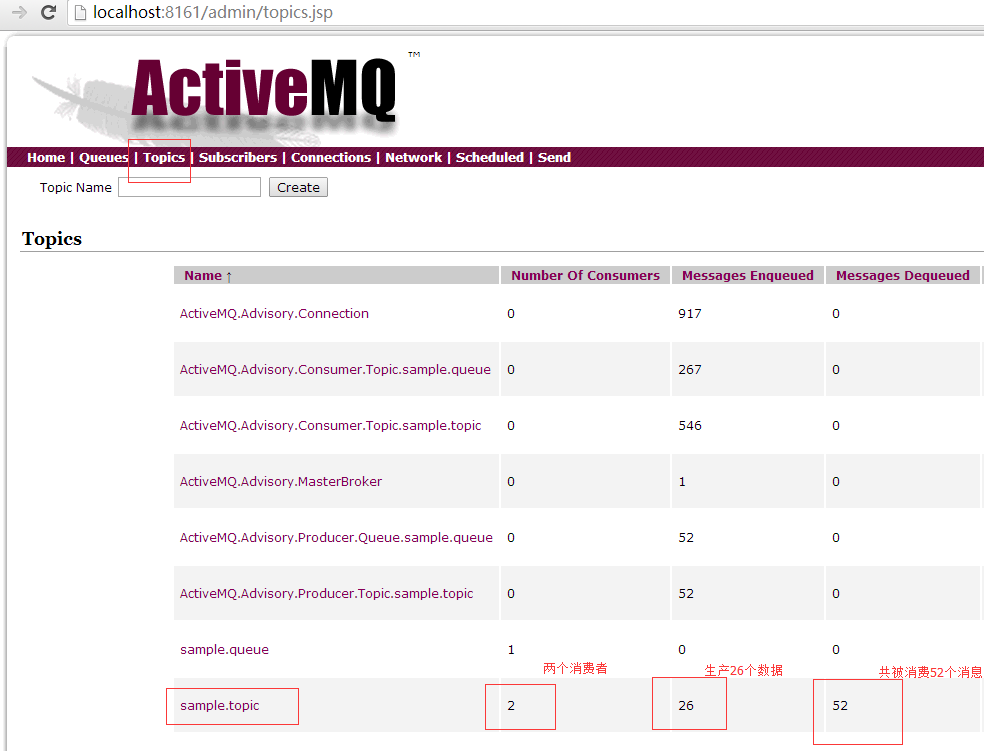Open the Scheduled menu item
Screen dimensions: 984x751
[x=489, y=157]
